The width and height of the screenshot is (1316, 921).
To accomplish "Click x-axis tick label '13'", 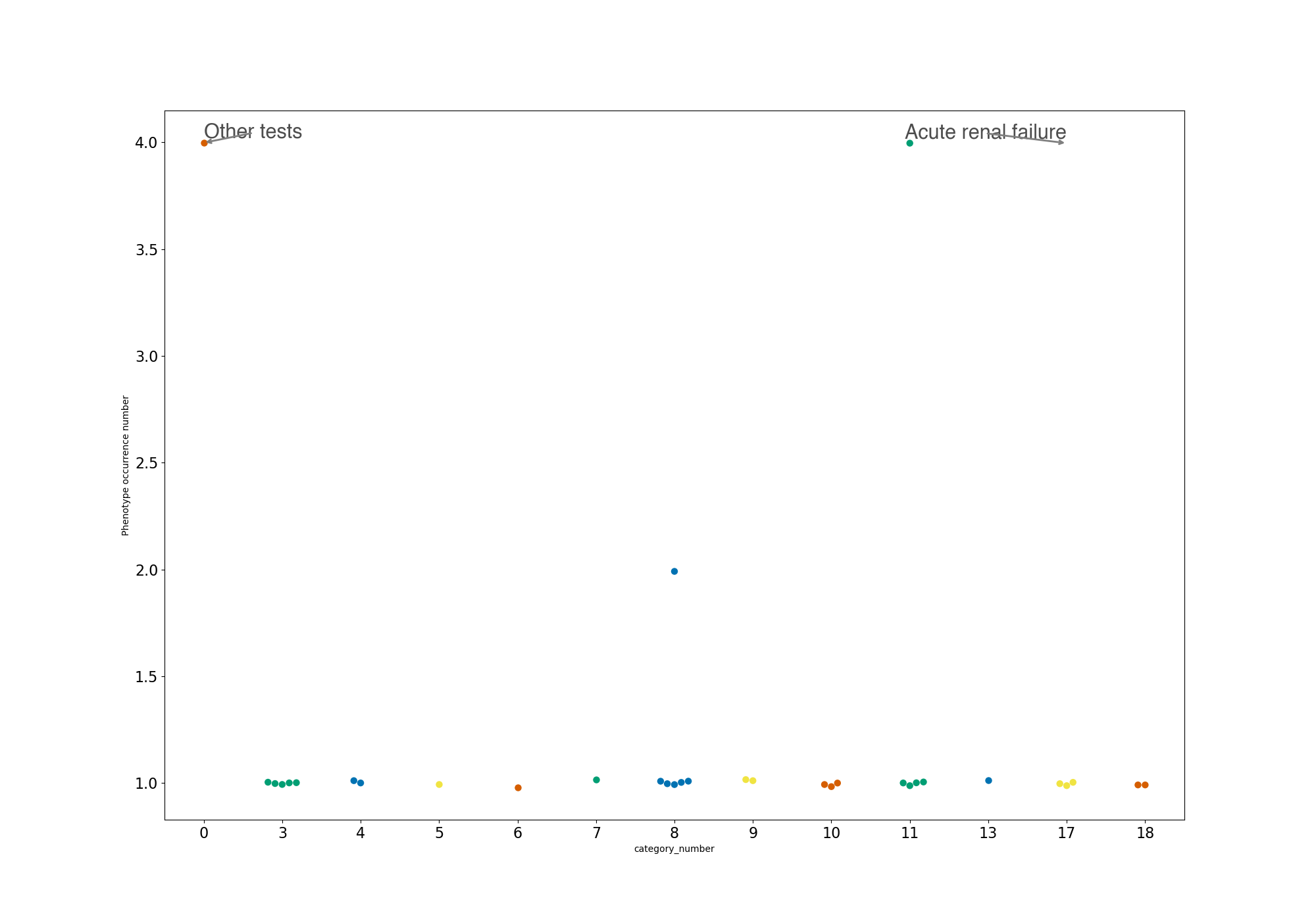I will [x=988, y=833].
